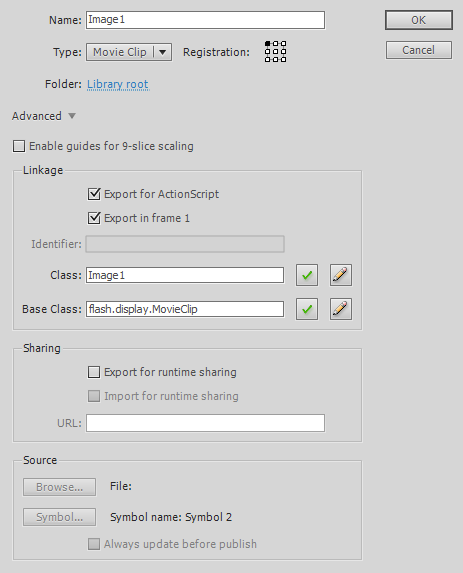Click the Name field containing Image1
Screen dimensions: 463x573
coord(205,20)
